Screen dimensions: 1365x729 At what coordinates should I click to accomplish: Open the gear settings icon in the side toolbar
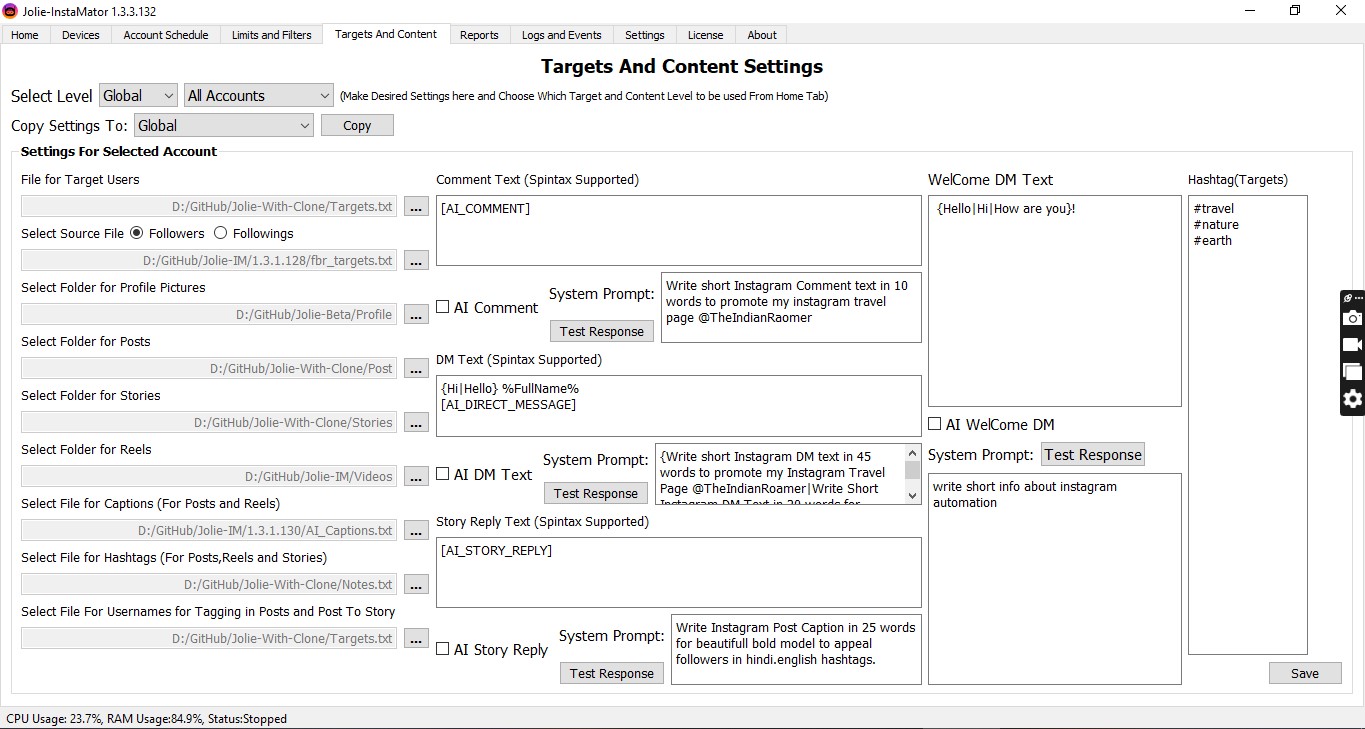pyautogui.click(x=1352, y=398)
